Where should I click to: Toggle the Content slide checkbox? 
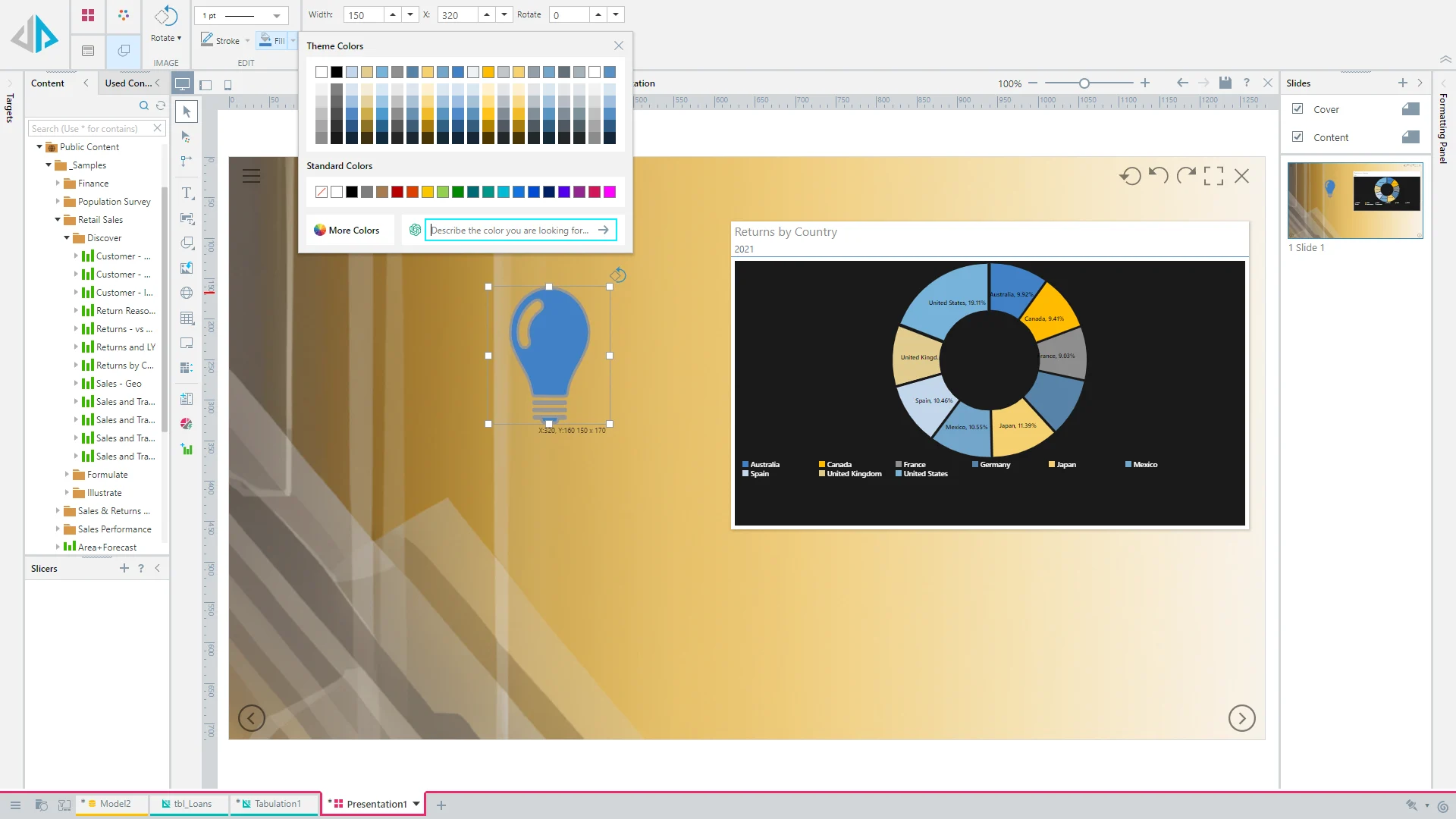tap(1298, 137)
